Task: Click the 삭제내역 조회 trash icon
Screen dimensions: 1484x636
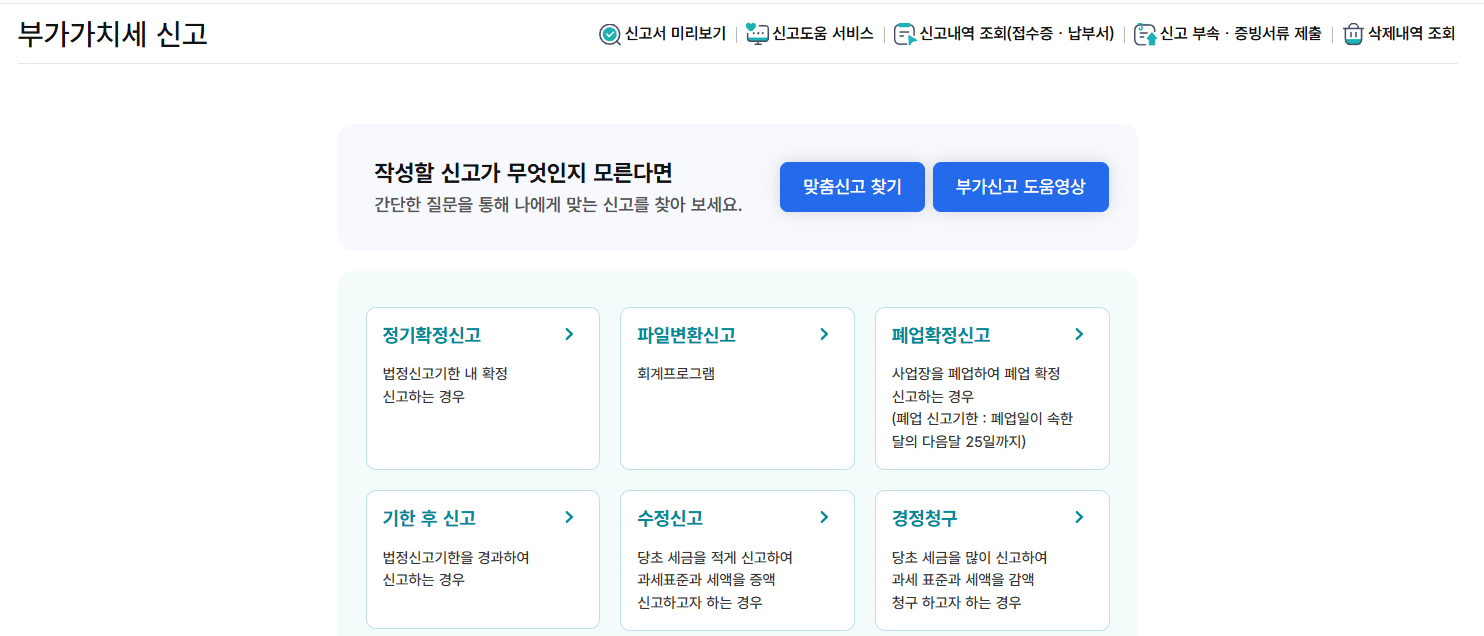Action: [x=1353, y=34]
